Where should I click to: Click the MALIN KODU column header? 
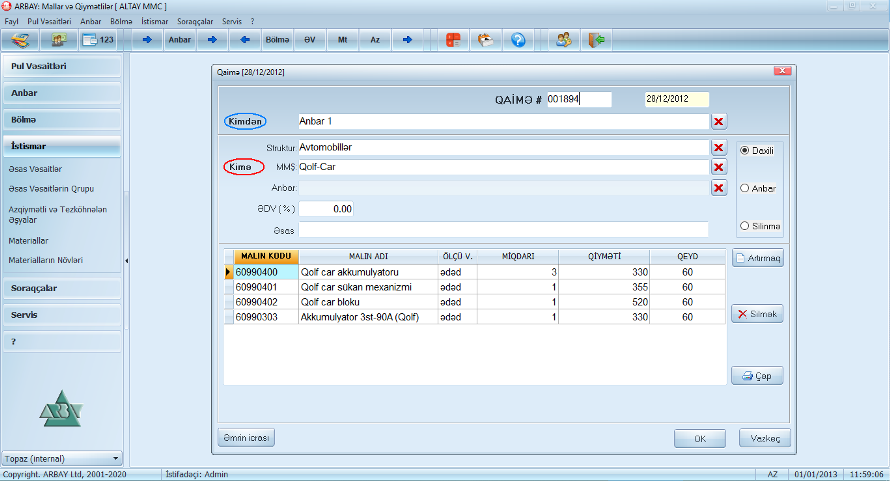click(x=266, y=256)
